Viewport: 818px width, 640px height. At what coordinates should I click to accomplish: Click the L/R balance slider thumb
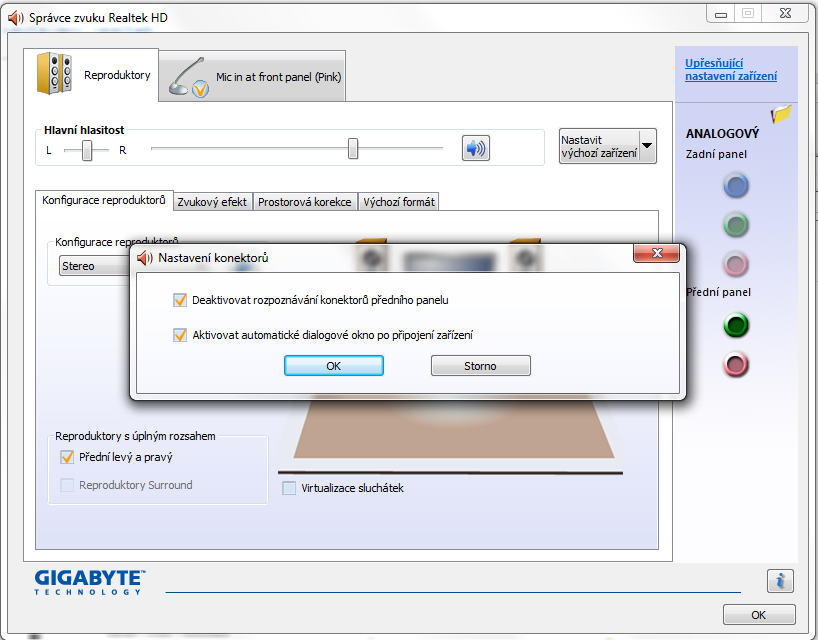(87, 150)
